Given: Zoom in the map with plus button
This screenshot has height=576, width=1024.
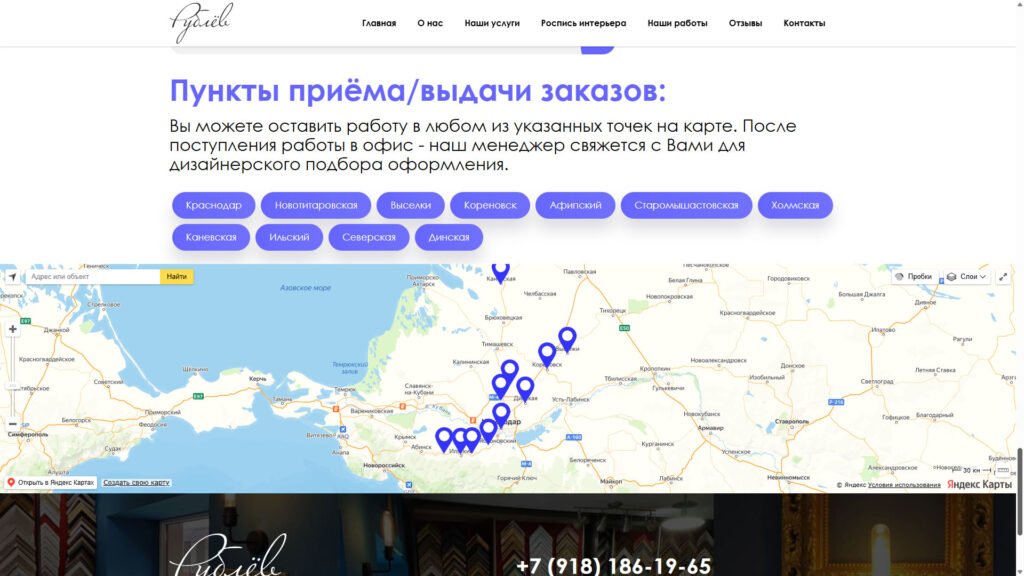Looking at the screenshot, I should pos(12,329).
